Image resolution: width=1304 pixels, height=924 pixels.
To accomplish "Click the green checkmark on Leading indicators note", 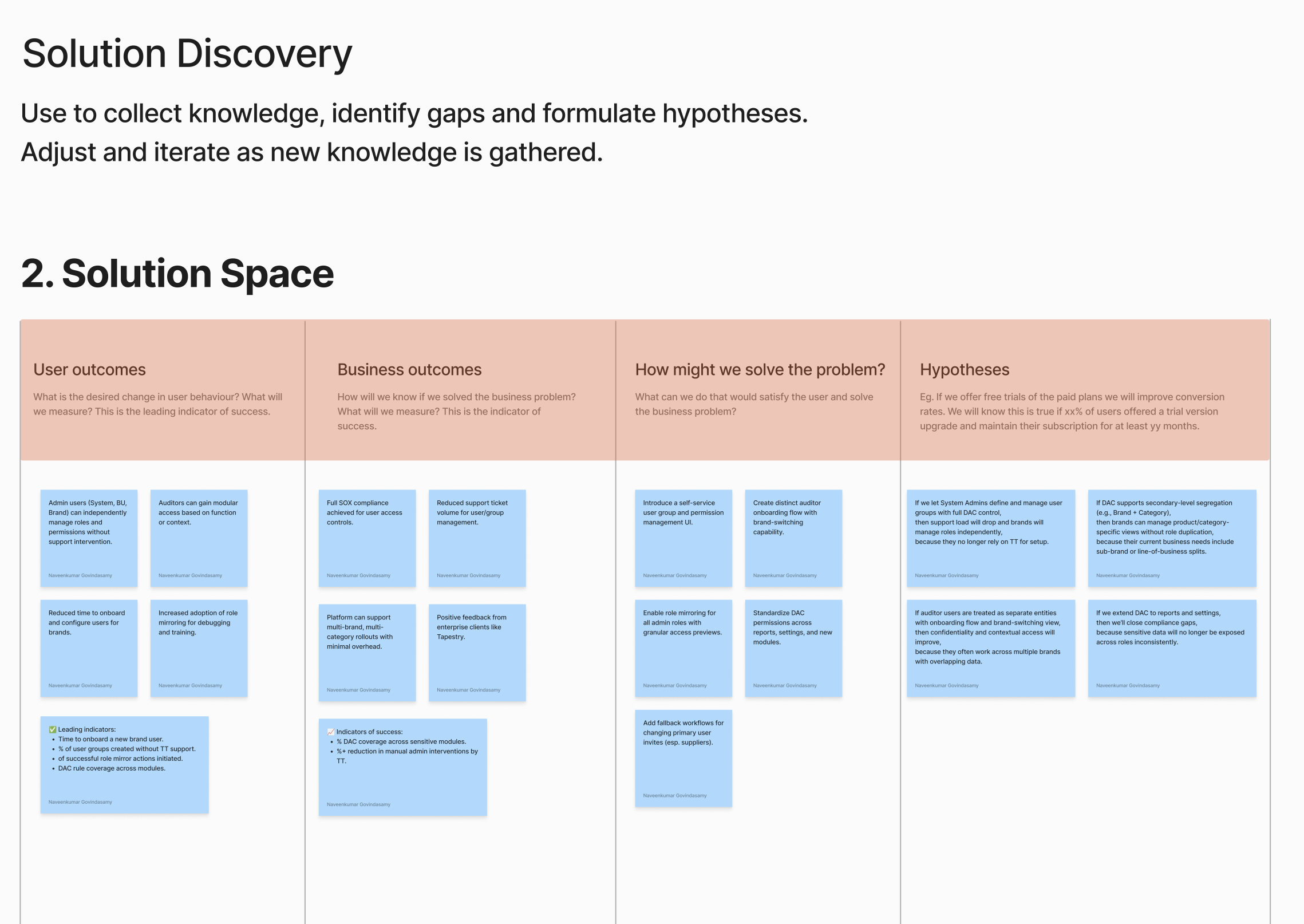I will 52,729.
